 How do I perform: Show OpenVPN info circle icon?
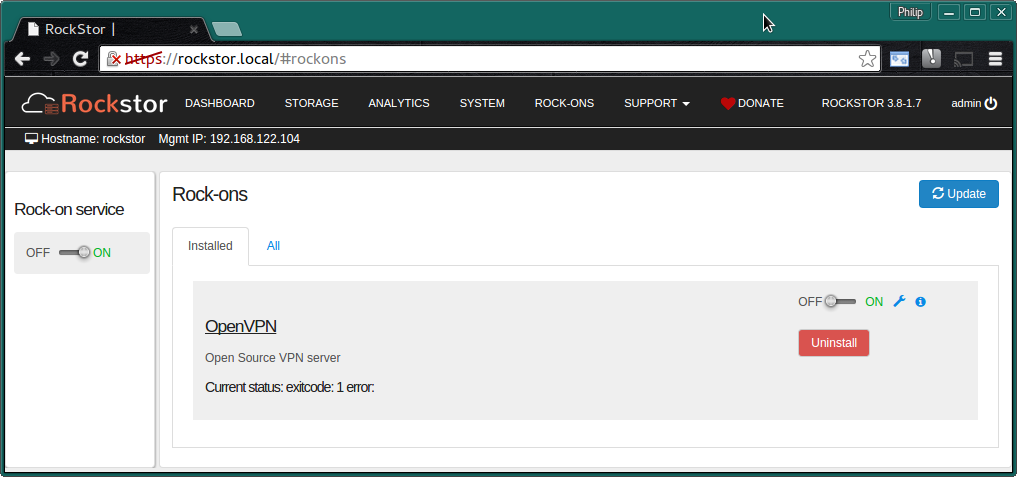[920, 302]
